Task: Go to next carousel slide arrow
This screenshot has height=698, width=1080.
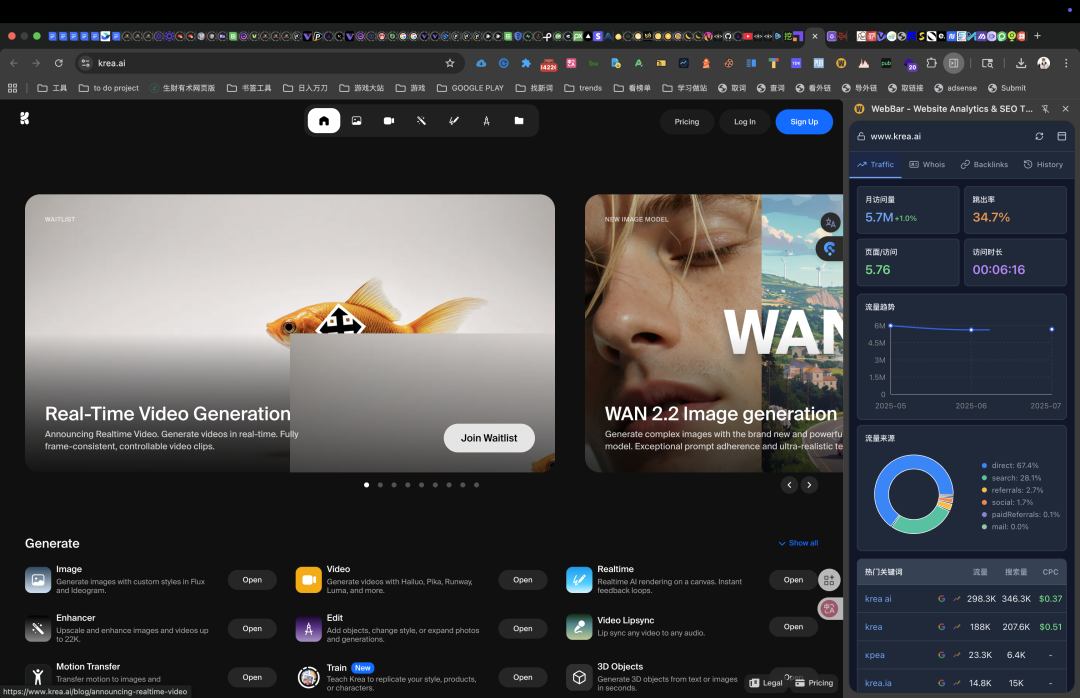Action: click(809, 485)
